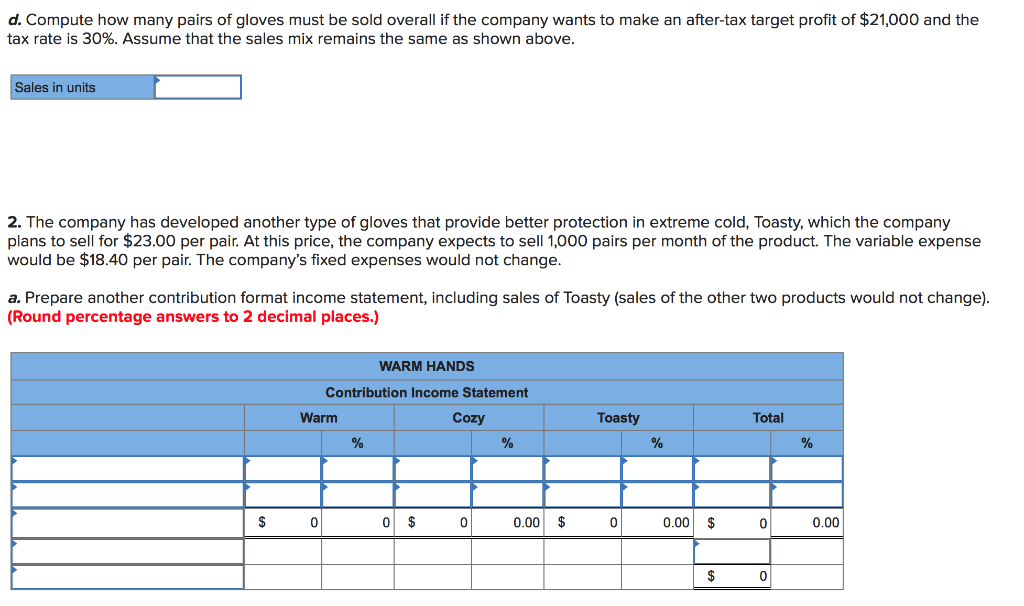Click the Warm column header

coord(318,417)
